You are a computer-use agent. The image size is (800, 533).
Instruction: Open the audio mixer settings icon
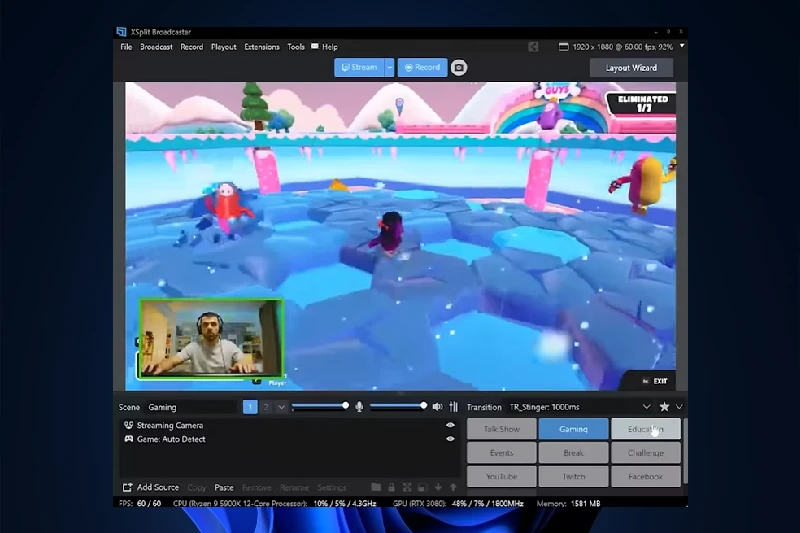(x=452, y=407)
